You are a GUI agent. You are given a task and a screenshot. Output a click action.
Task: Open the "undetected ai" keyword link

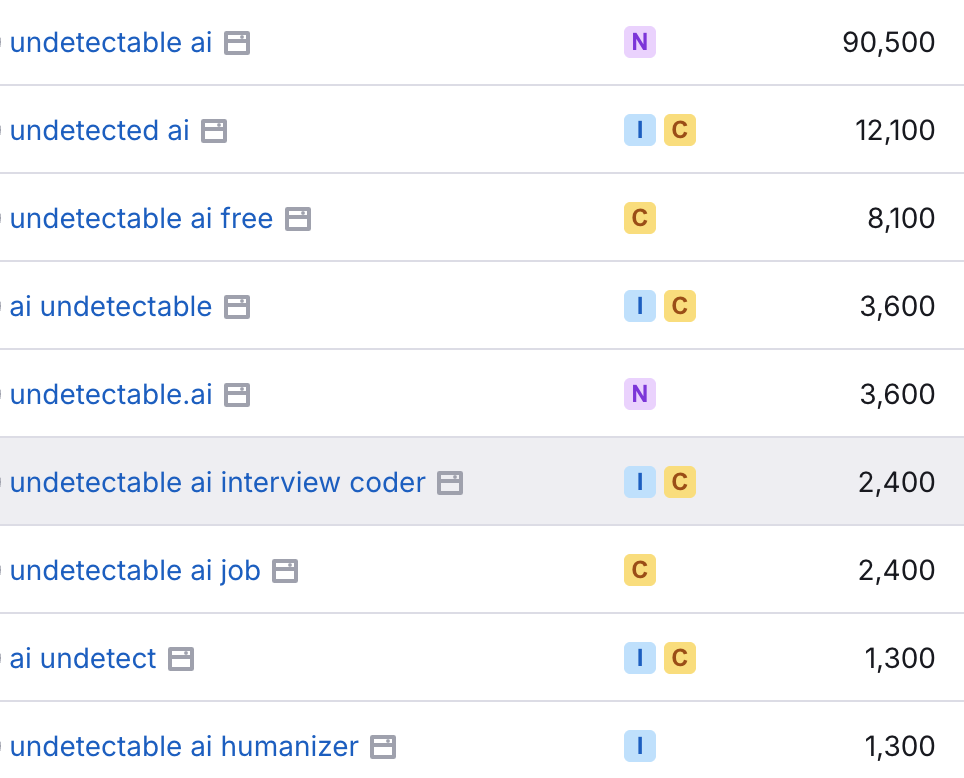click(100, 130)
